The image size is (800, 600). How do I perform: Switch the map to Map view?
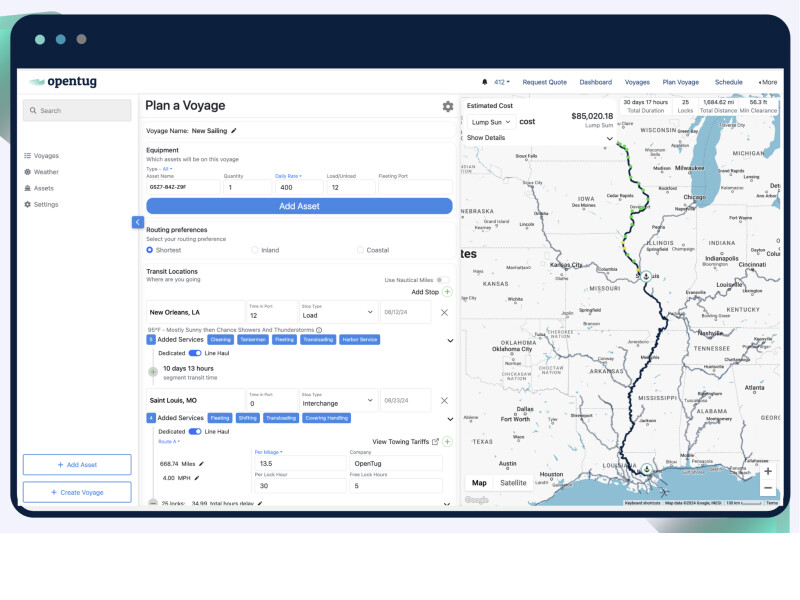pos(479,483)
